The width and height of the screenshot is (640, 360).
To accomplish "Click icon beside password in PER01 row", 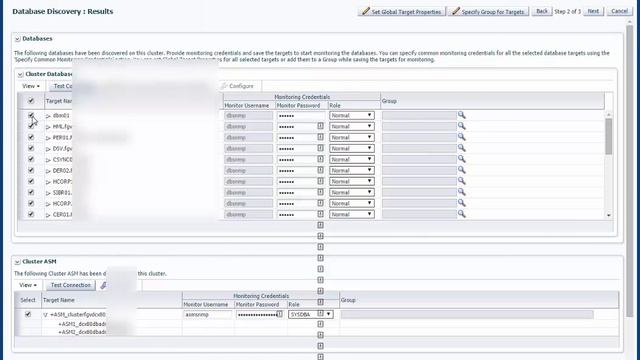I will click(320, 137).
